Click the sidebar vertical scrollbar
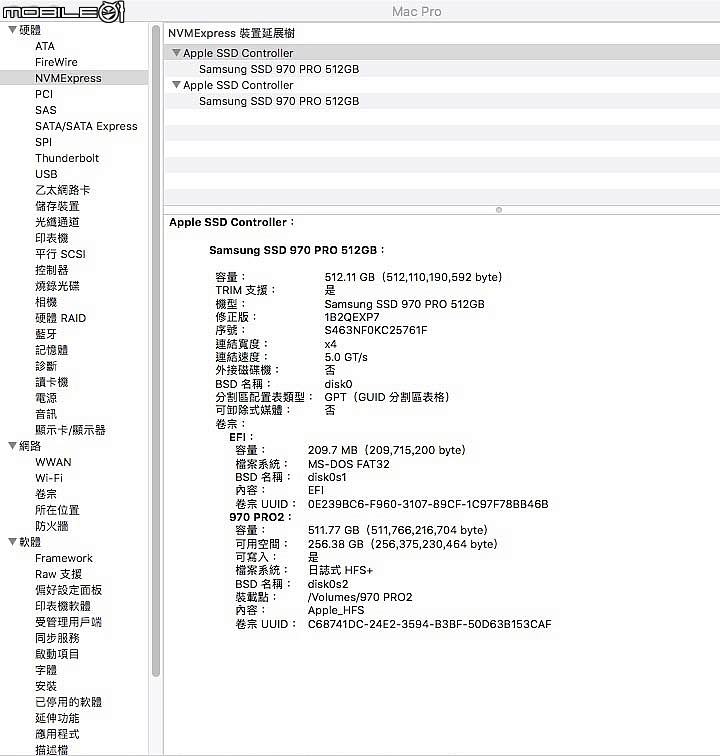The image size is (720, 756). coord(156,351)
